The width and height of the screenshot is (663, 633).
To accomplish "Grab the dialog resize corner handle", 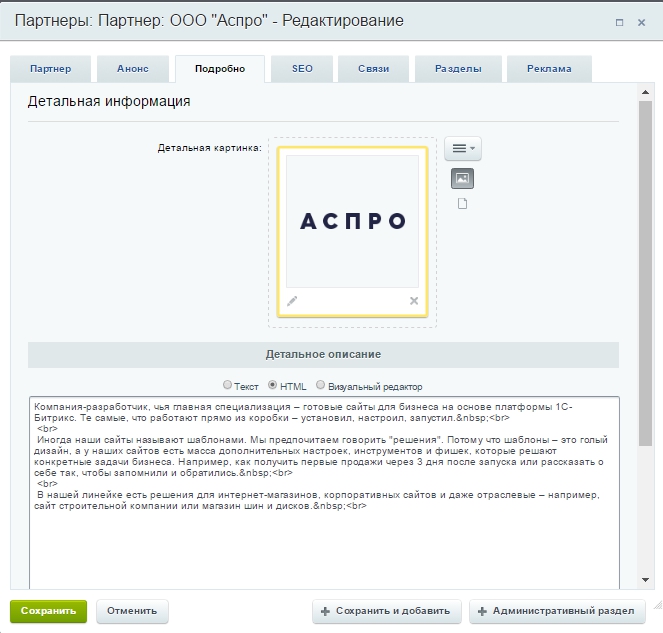I will click(658, 605).
